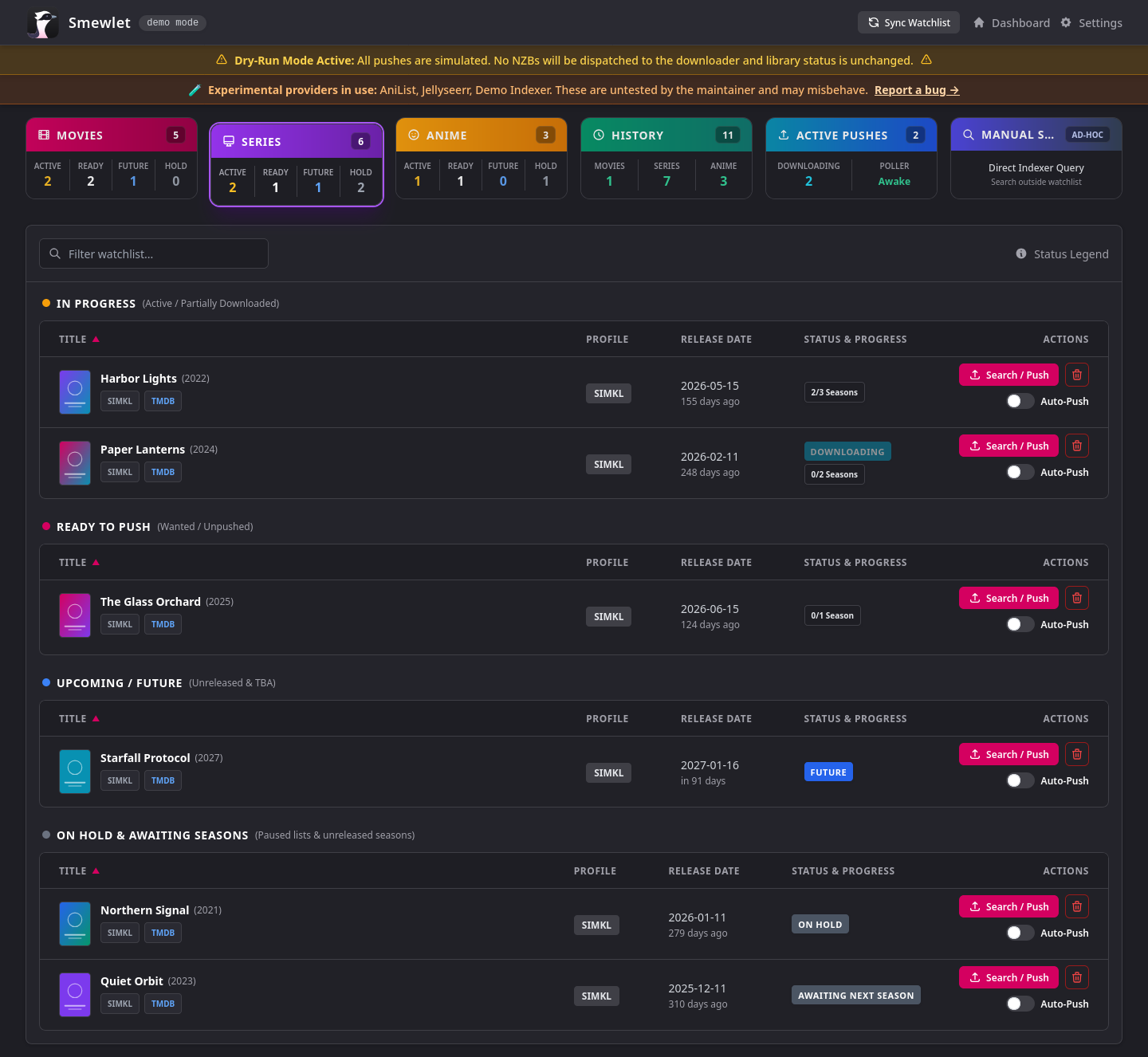Enable Auto-Push for Harbor Lights

pos(1020,401)
